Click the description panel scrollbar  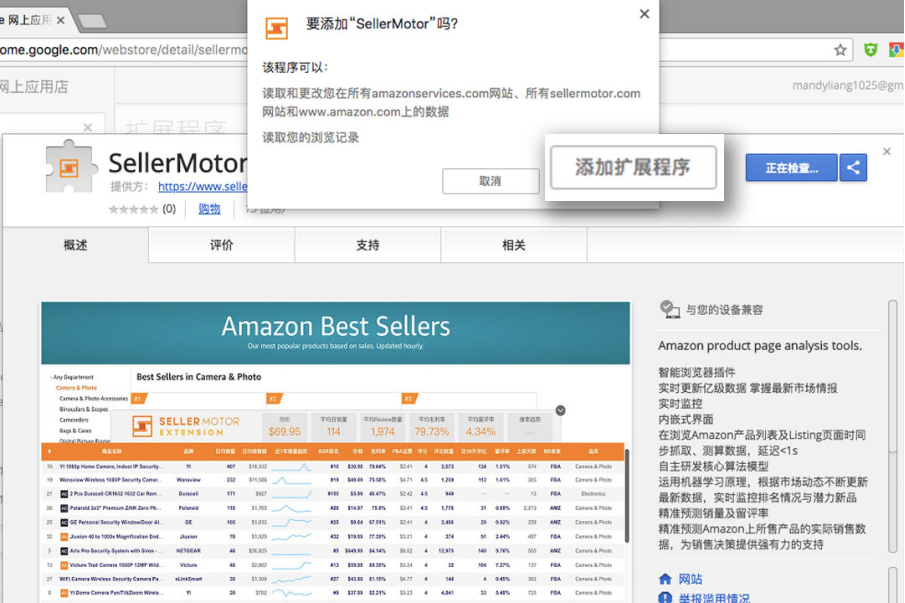(892, 426)
